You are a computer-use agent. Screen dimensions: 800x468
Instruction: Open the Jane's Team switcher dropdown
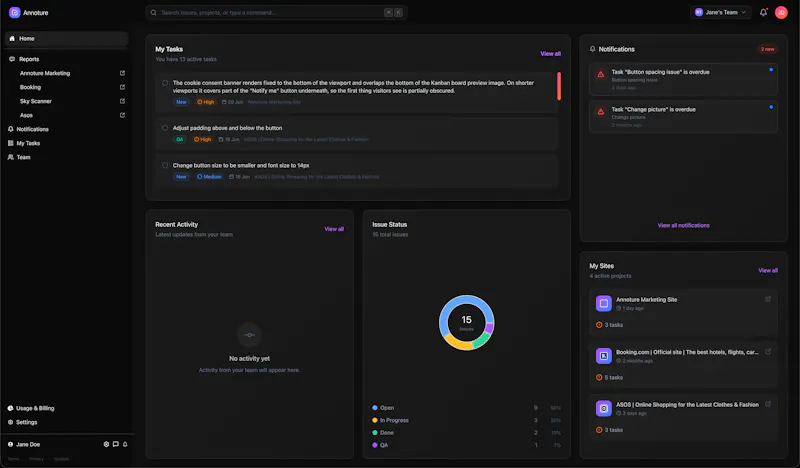point(720,12)
